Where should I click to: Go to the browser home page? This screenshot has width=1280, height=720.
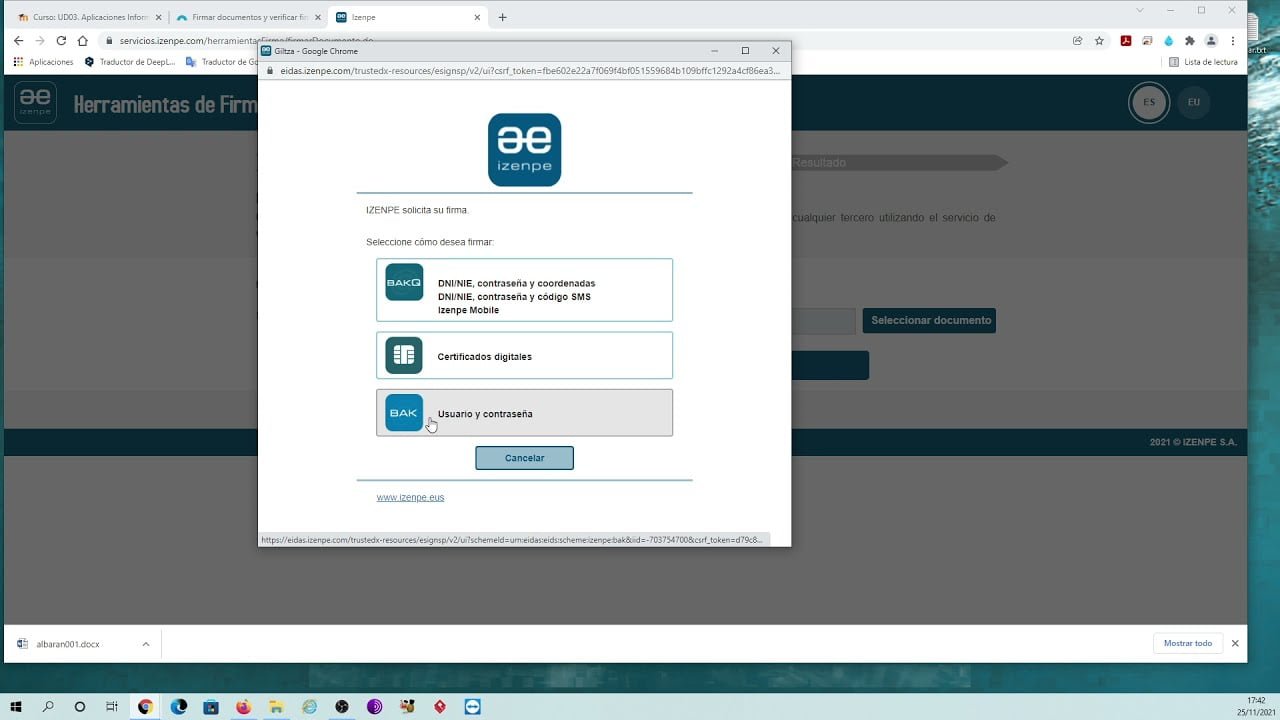83,41
